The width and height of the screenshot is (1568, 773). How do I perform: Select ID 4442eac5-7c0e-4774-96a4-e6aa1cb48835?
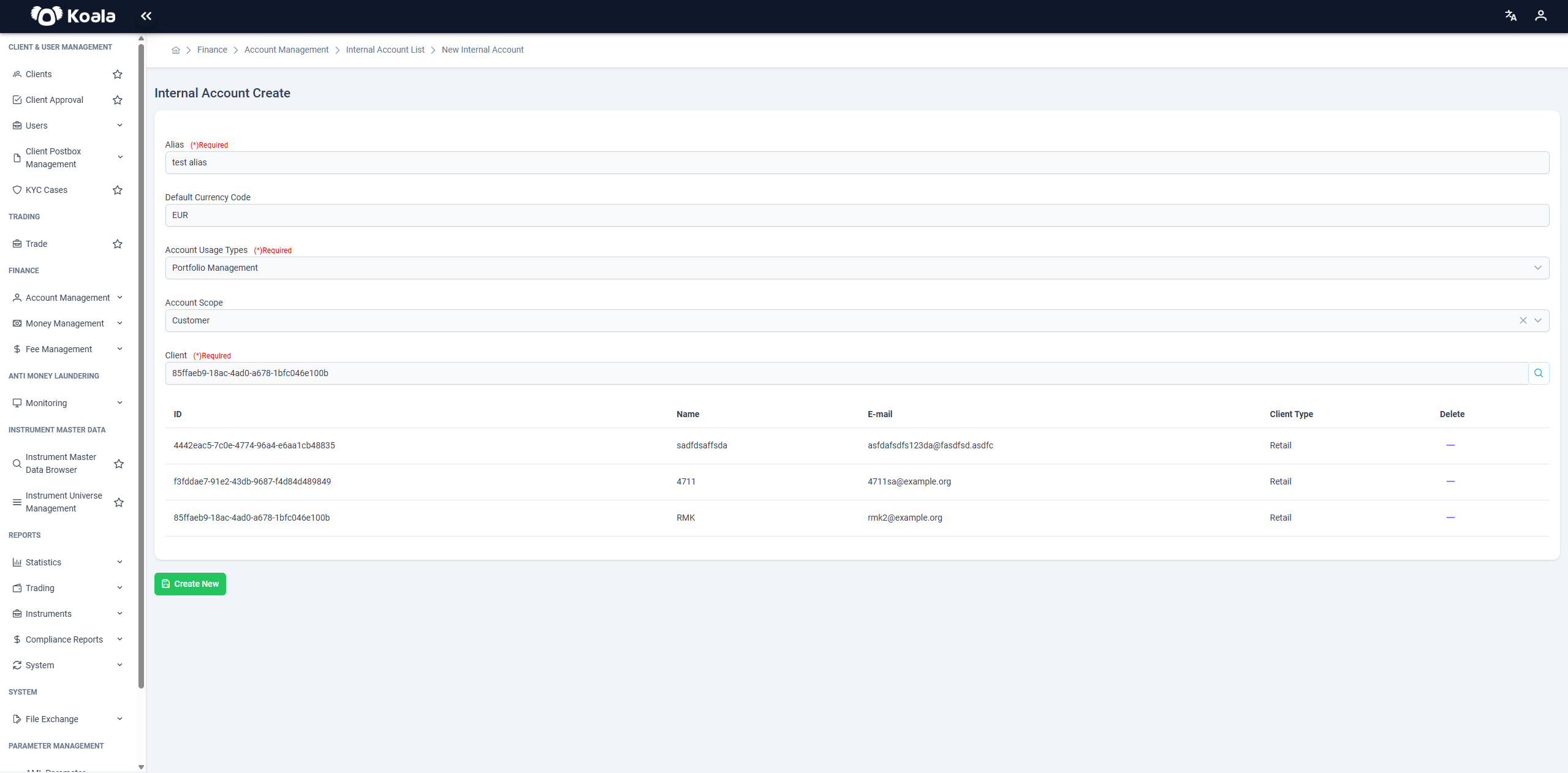[254, 445]
